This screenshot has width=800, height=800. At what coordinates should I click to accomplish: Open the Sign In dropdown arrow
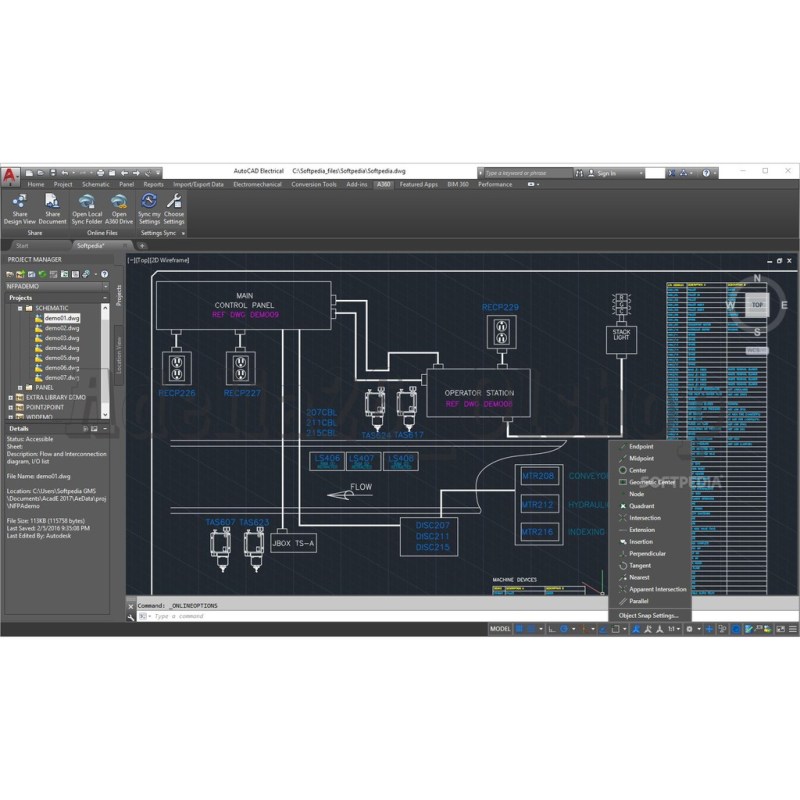click(641, 173)
